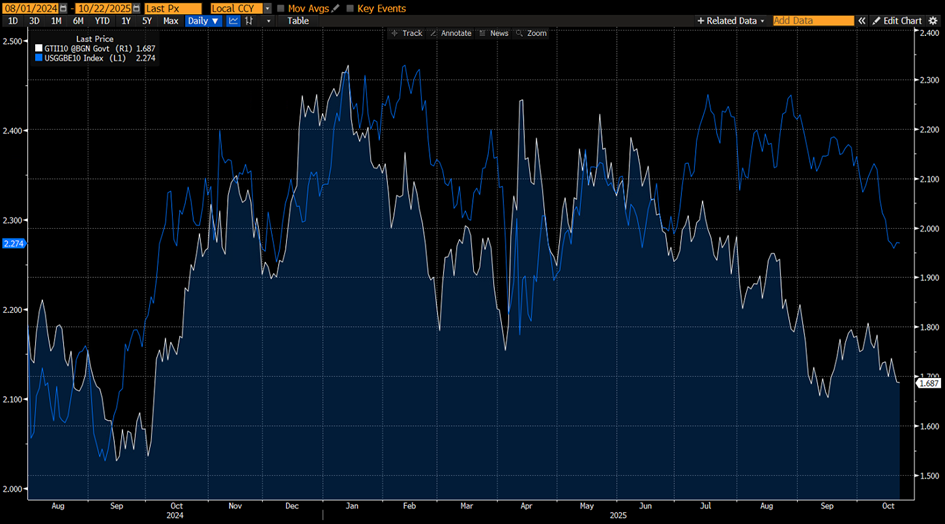This screenshot has height=524, width=945.
Task: Click the blue USGGBE10 Index legend swatch
Action: 39,58
